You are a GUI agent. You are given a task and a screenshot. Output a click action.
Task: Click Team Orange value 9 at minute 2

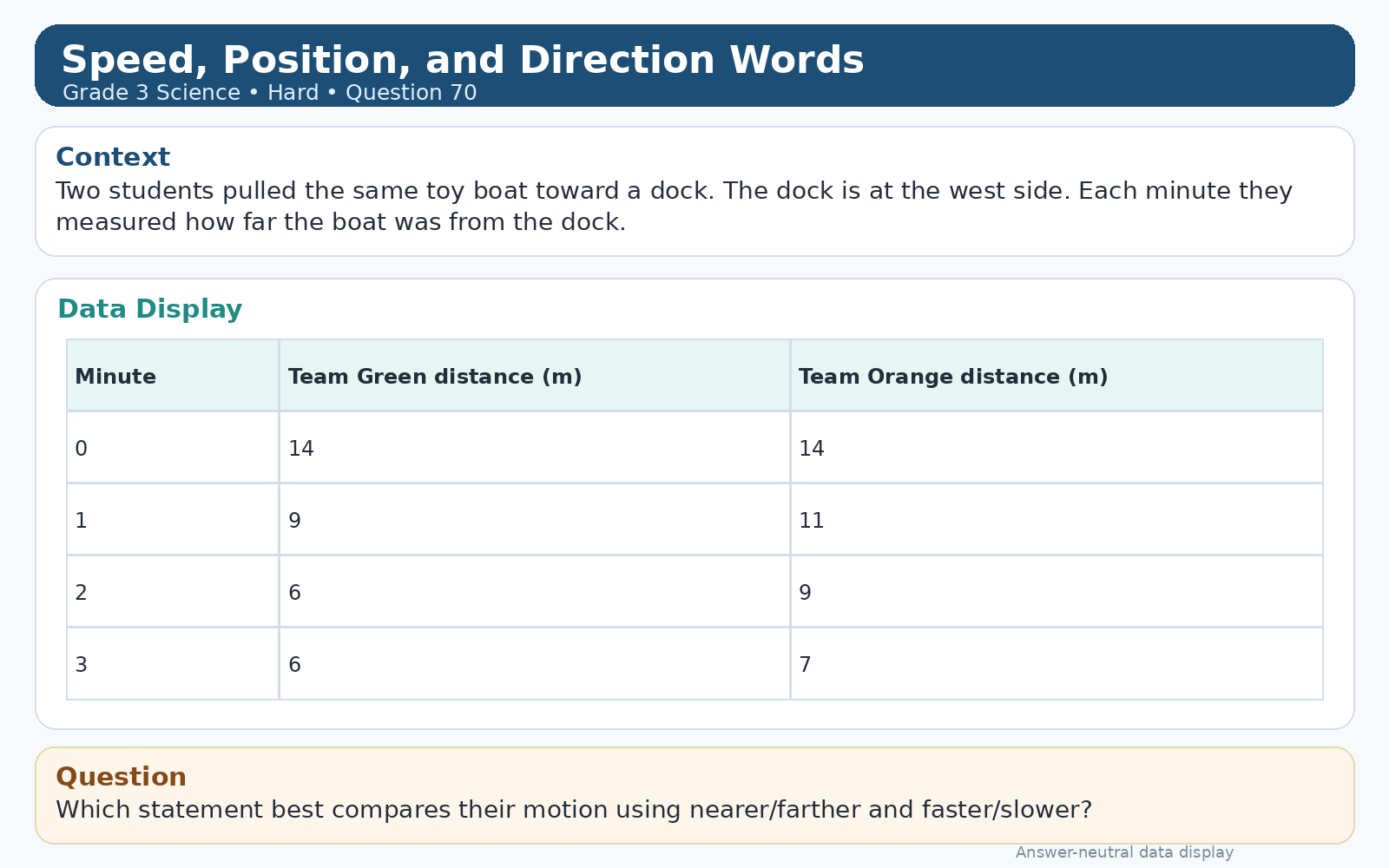pyautogui.click(x=806, y=593)
